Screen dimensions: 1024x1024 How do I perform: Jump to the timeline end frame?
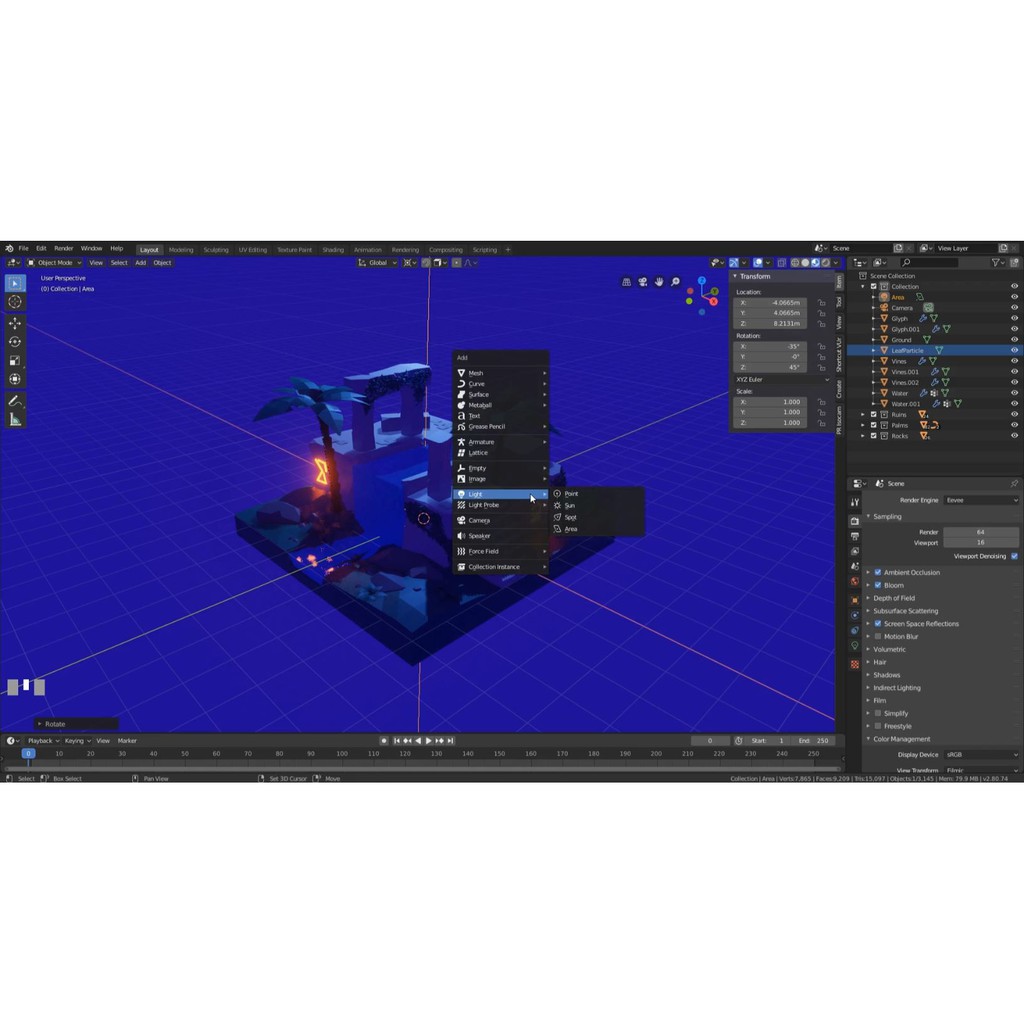[x=450, y=741]
